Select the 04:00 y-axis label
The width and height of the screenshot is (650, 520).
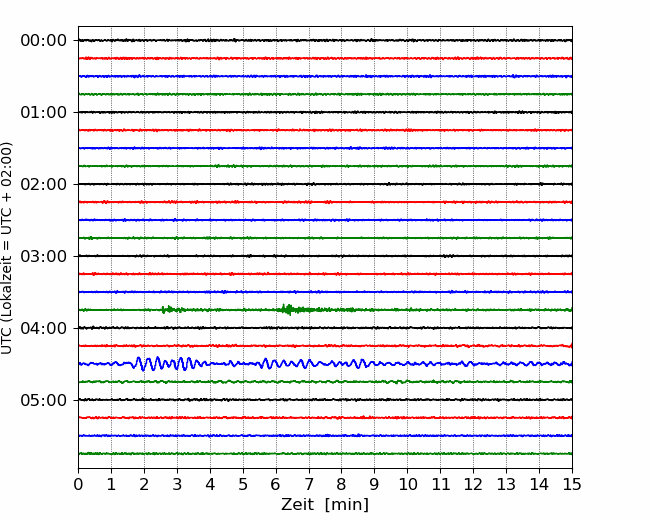coord(44,328)
